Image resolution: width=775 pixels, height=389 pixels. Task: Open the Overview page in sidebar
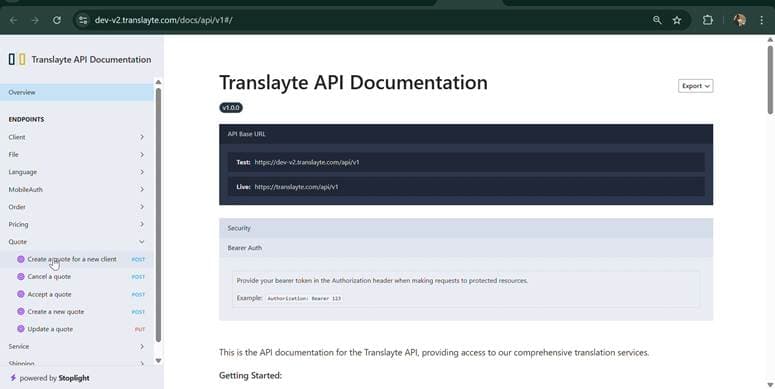(77, 92)
